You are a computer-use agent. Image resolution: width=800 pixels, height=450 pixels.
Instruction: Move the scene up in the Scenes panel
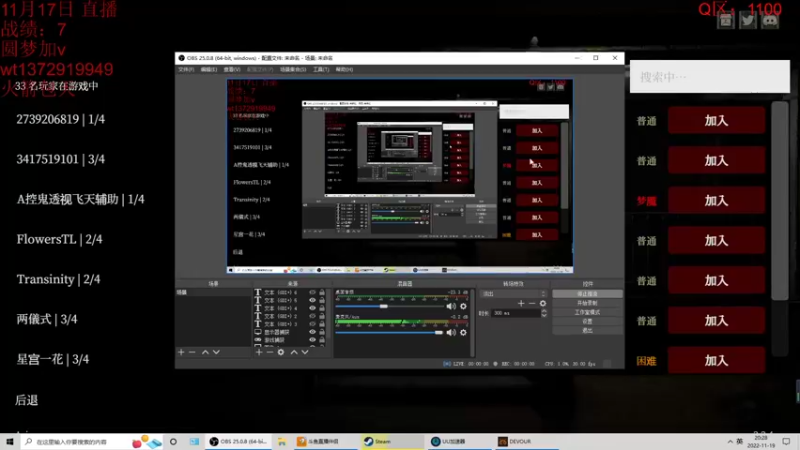pyautogui.click(x=205, y=352)
